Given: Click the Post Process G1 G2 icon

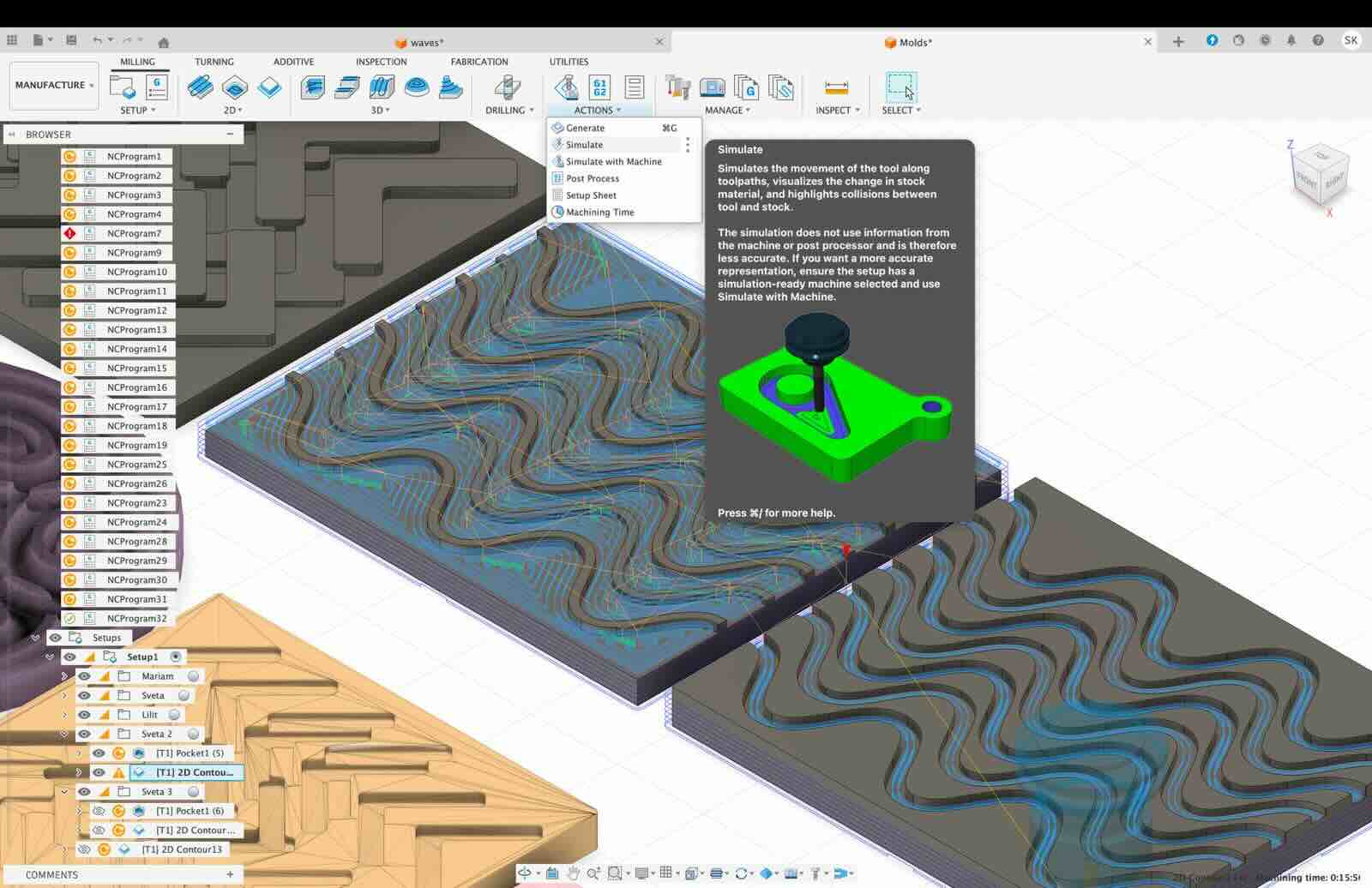Looking at the screenshot, I should (x=599, y=87).
